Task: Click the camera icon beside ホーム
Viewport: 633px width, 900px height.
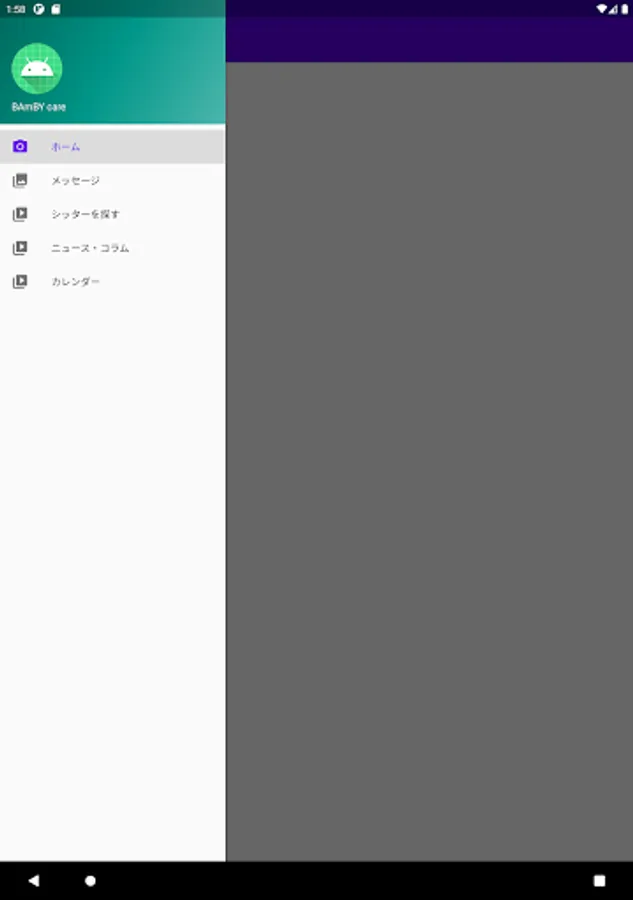Action: click(20, 146)
